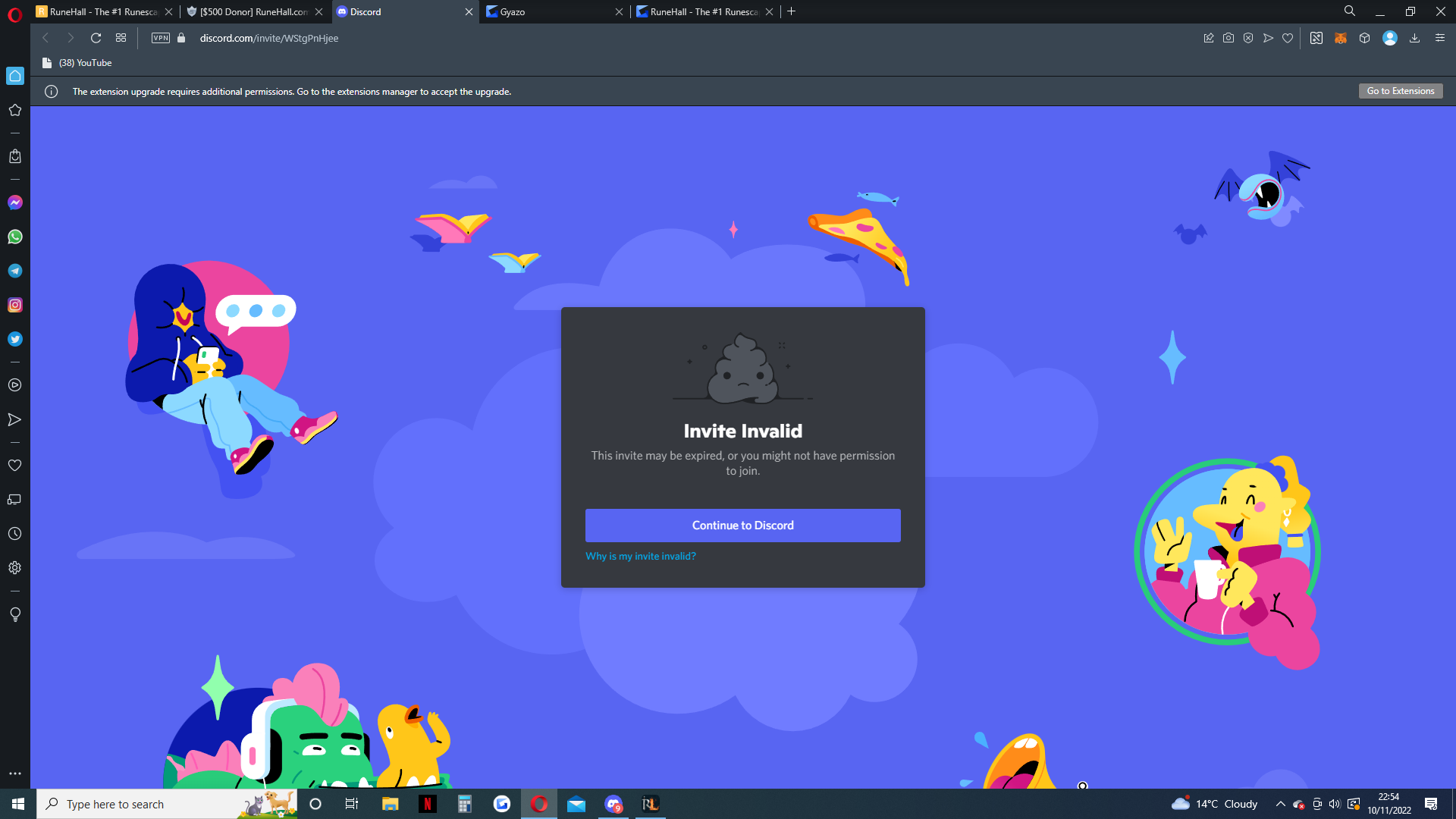Toggle the VPN badge in address bar
Image resolution: width=1456 pixels, height=819 pixels.
click(x=161, y=38)
